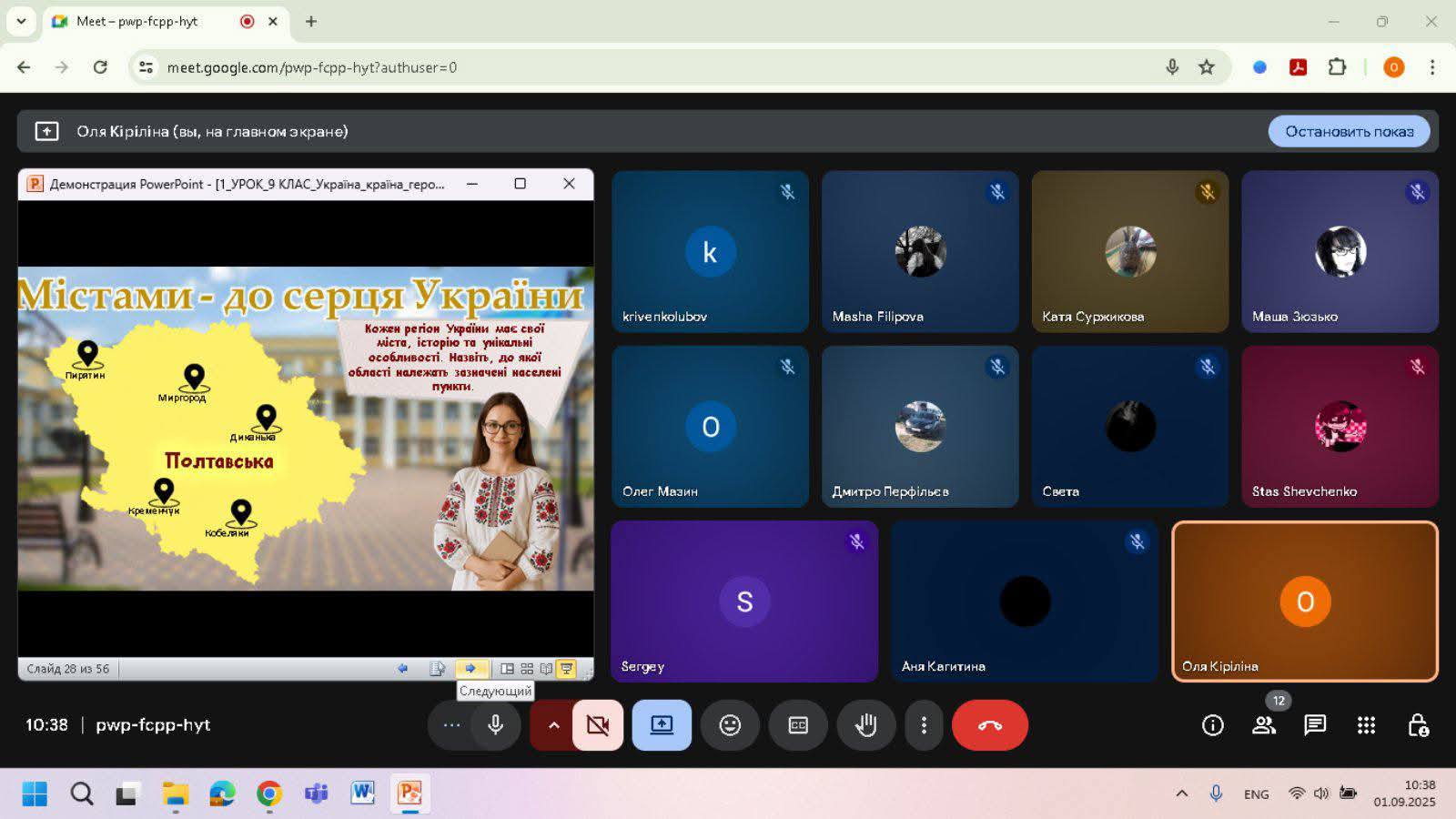
Task: Open more options three-dot menu
Action: pyautogui.click(x=924, y=725)
